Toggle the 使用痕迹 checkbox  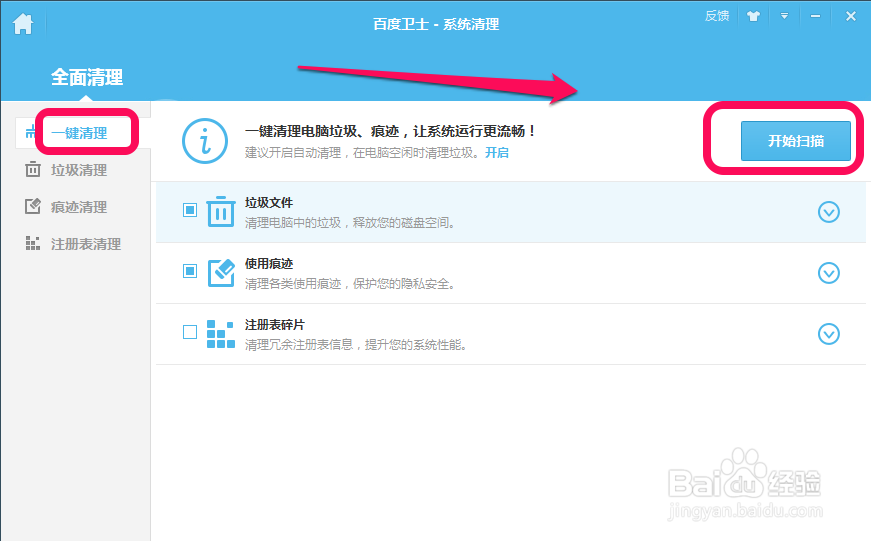190,271
